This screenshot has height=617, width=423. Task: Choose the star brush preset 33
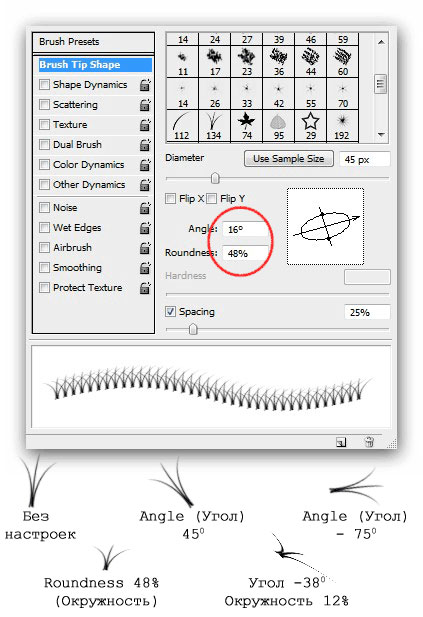tap(247, 94)
